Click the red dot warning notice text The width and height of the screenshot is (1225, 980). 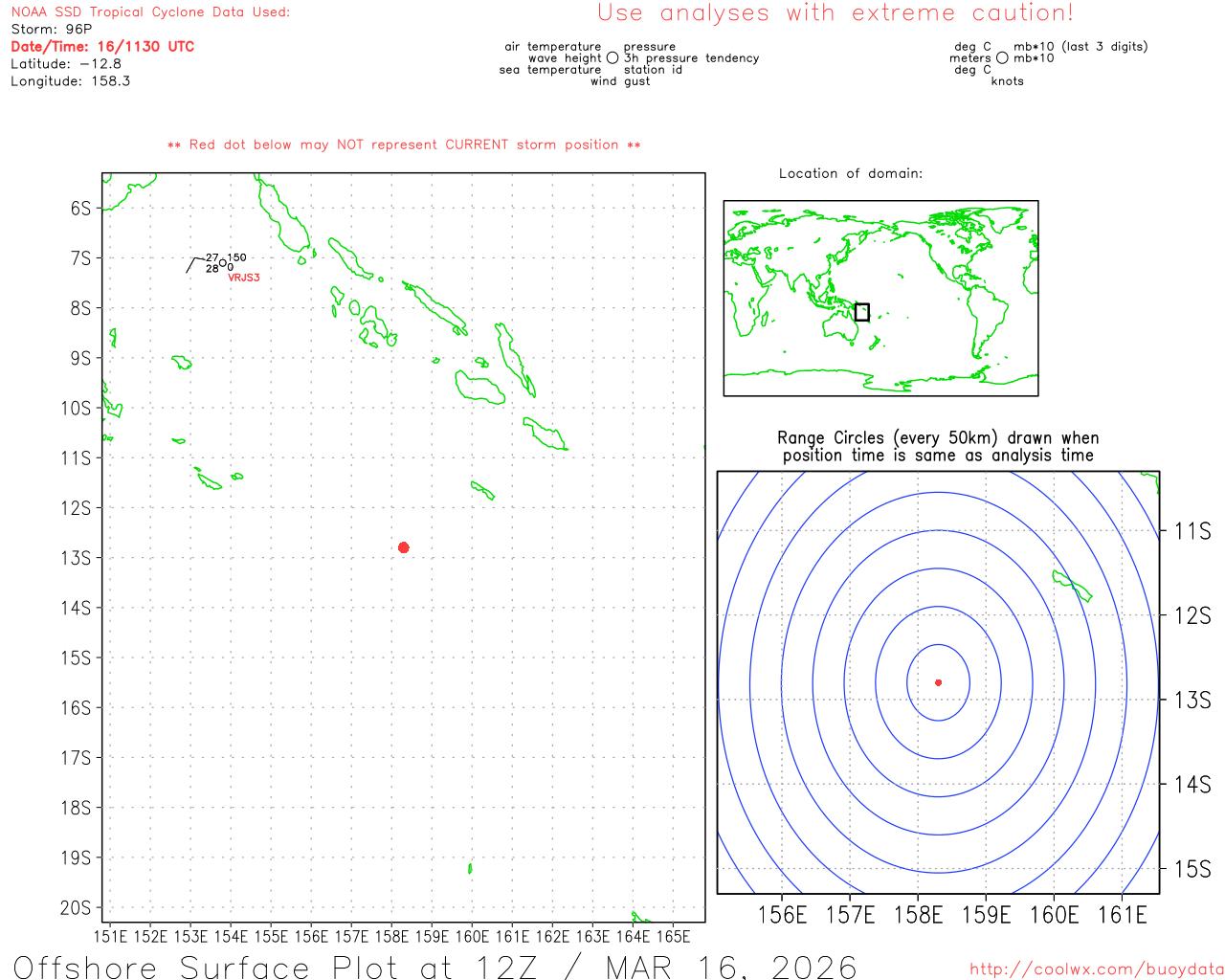tap(404, 145)
